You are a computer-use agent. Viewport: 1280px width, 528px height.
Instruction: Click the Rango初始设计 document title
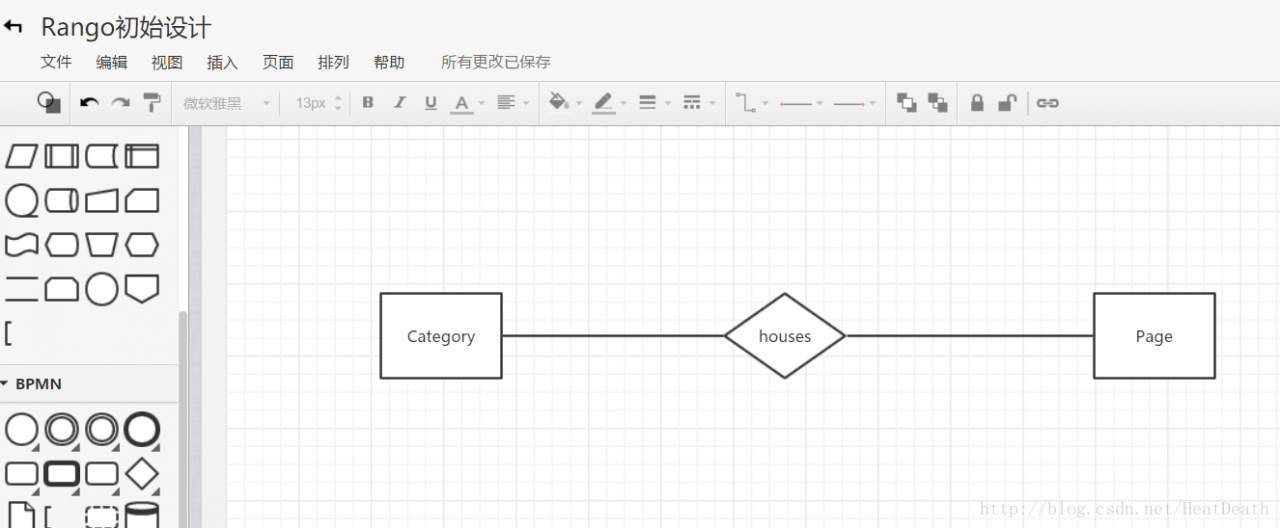click(126, 28)
